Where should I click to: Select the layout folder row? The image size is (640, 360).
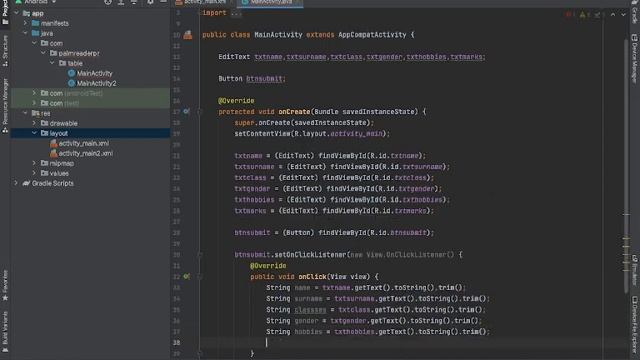[90, 133]
